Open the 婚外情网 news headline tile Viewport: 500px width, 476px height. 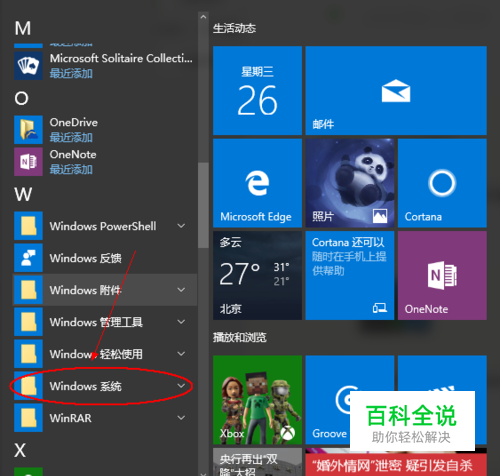click(x=396, y=462)
